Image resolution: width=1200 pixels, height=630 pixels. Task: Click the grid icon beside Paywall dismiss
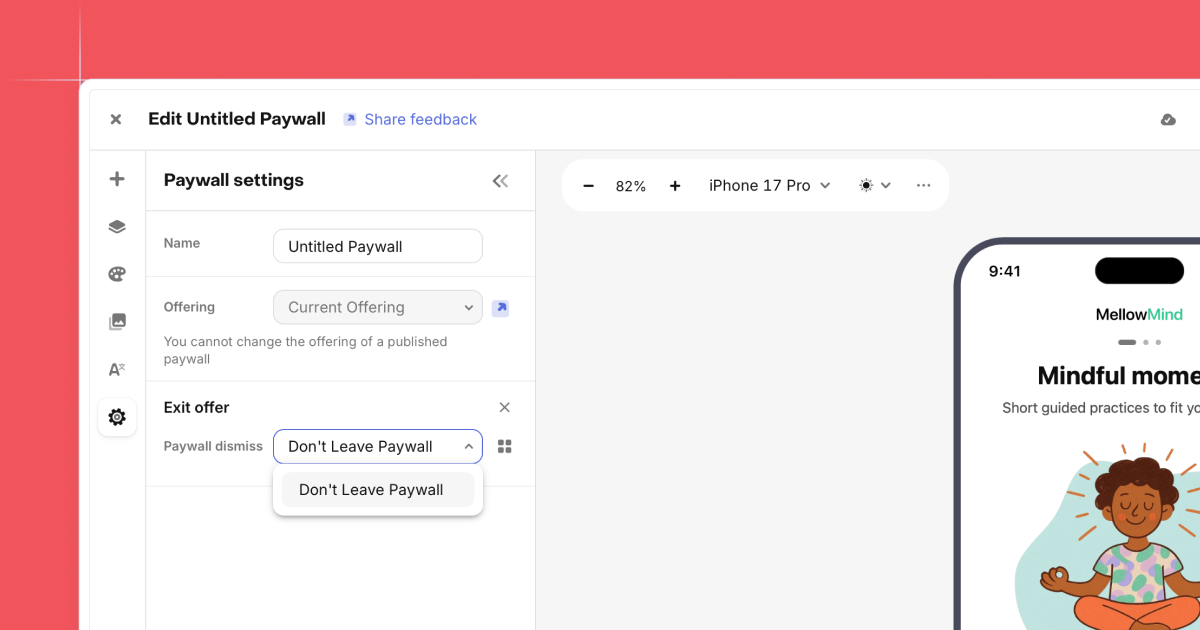505,446
